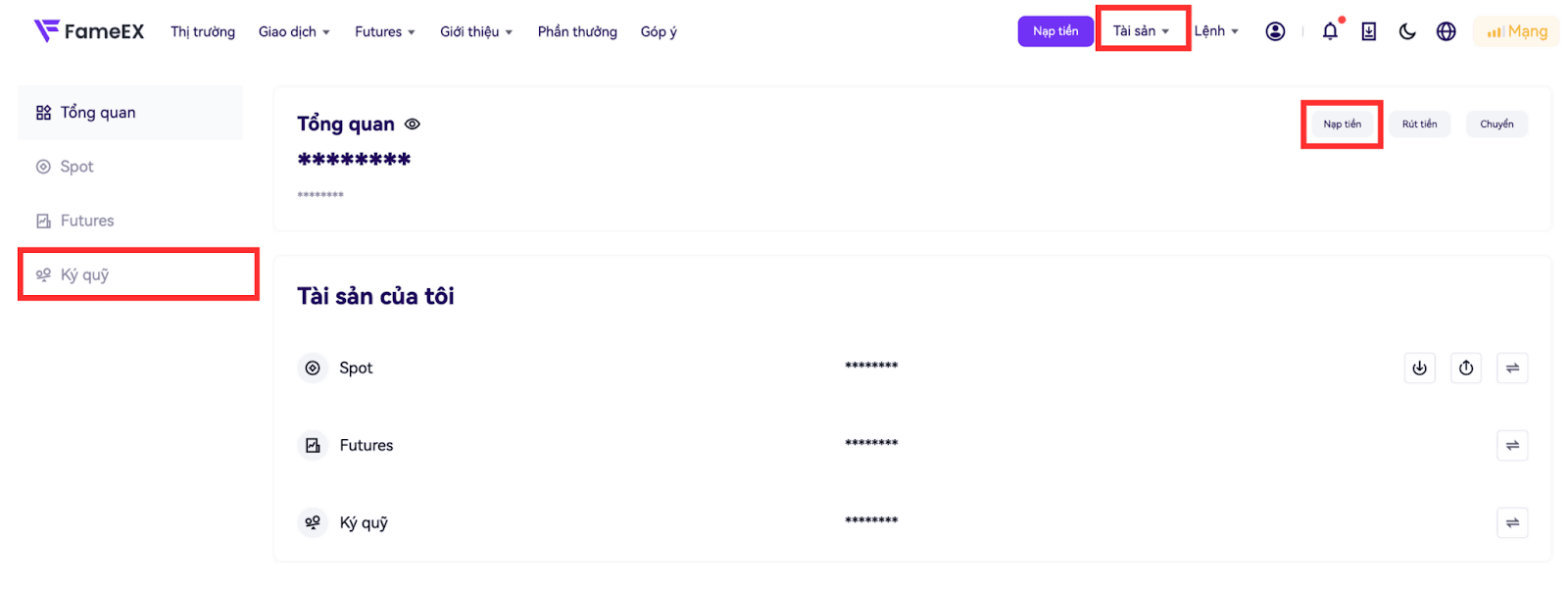This screenshot has width=1568, height=590.
Task: Open the Thị trường menu item
Action: click(x=203, y=32)
